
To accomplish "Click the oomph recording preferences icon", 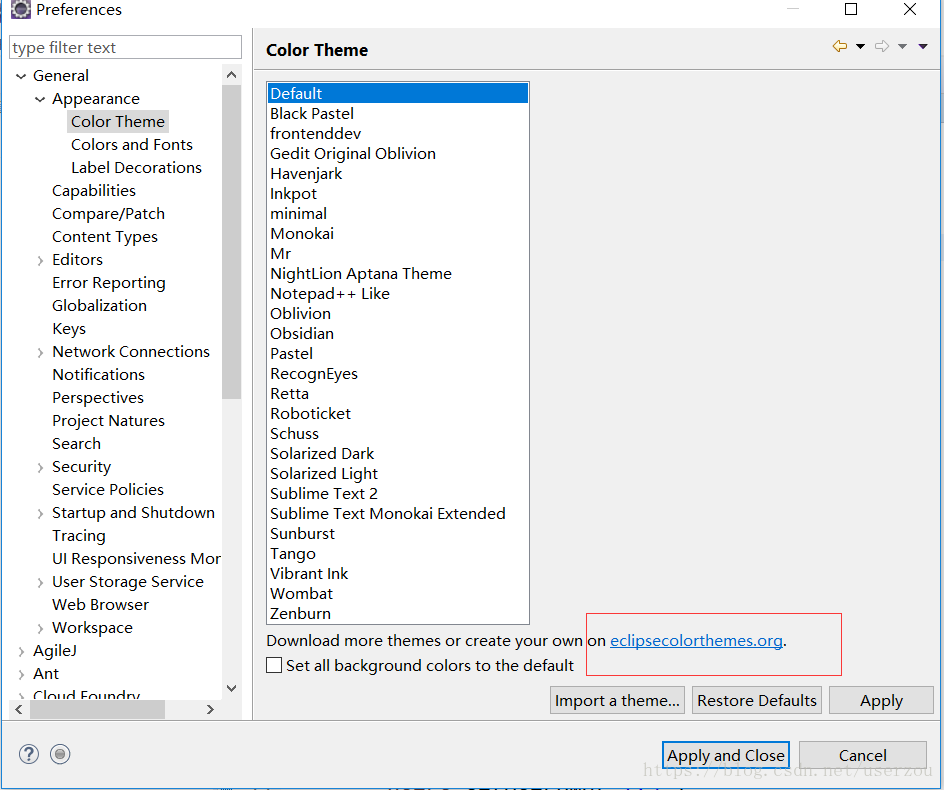I will (x=60, y=754).
